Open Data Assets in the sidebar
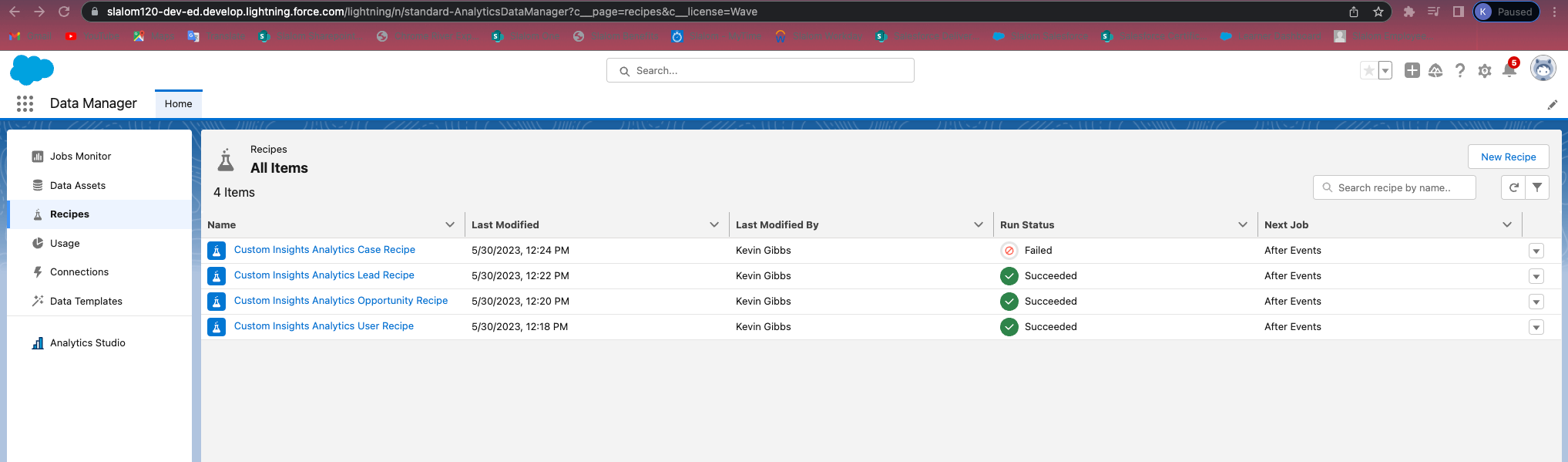This screenshot has width=1568, height=462. click(x=99, y=186)
